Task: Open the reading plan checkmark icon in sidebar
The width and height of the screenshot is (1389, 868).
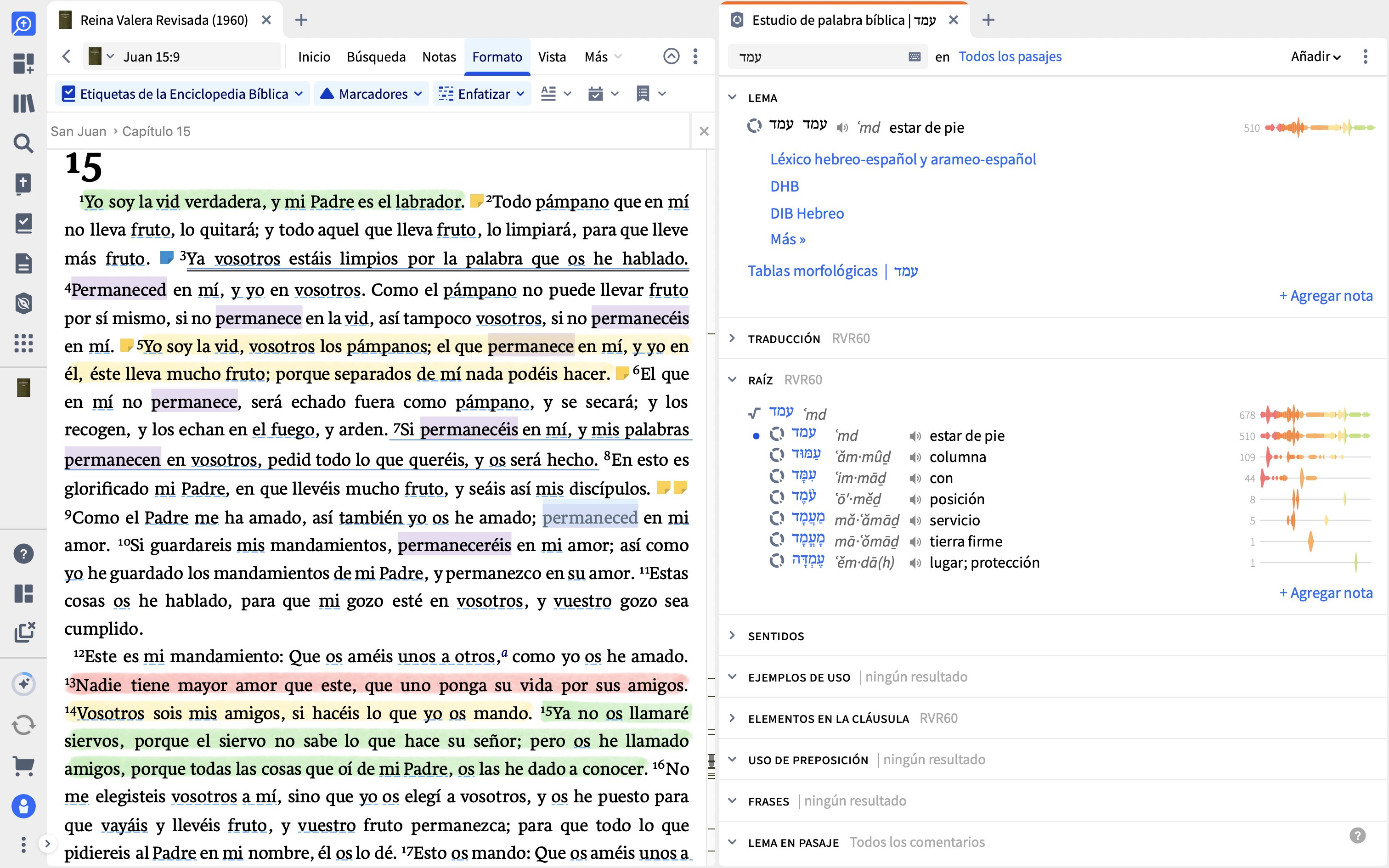Action: tap(23, 223)
